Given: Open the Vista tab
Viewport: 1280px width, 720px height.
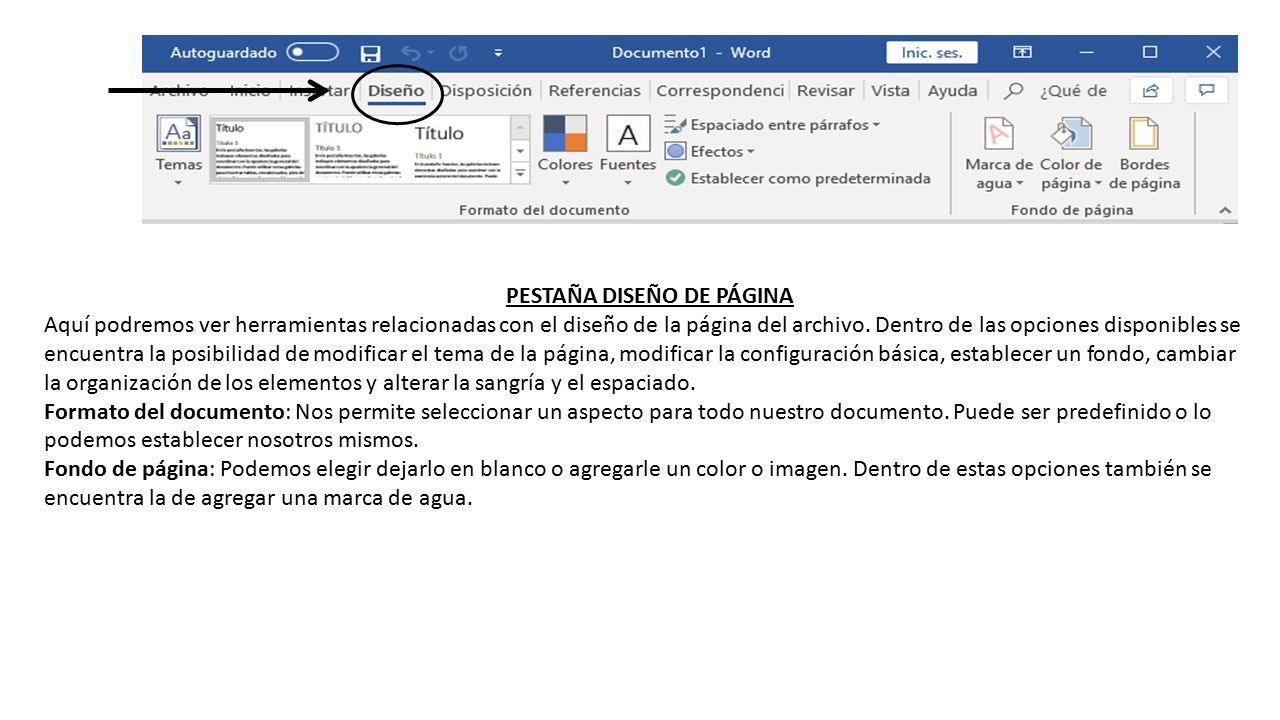Looking at the screenshot, I should coord(890,91).
